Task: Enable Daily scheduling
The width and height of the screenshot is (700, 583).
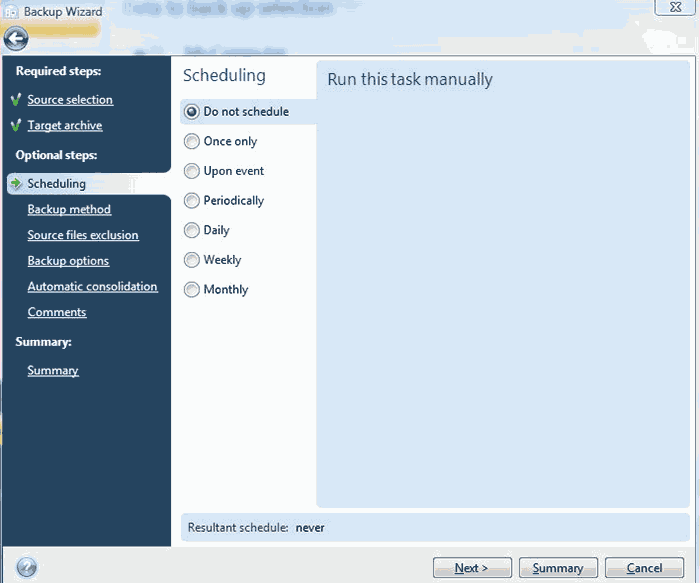Action: point(192,230)
